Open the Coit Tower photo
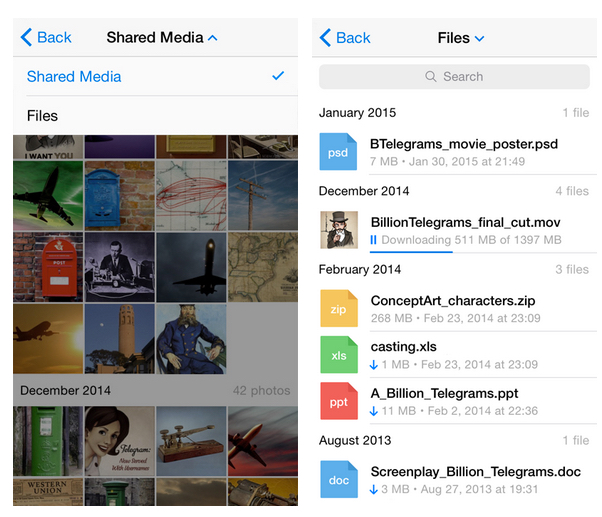Image resolution: width=602 pixels, height=517 pixels. point(120,339)
